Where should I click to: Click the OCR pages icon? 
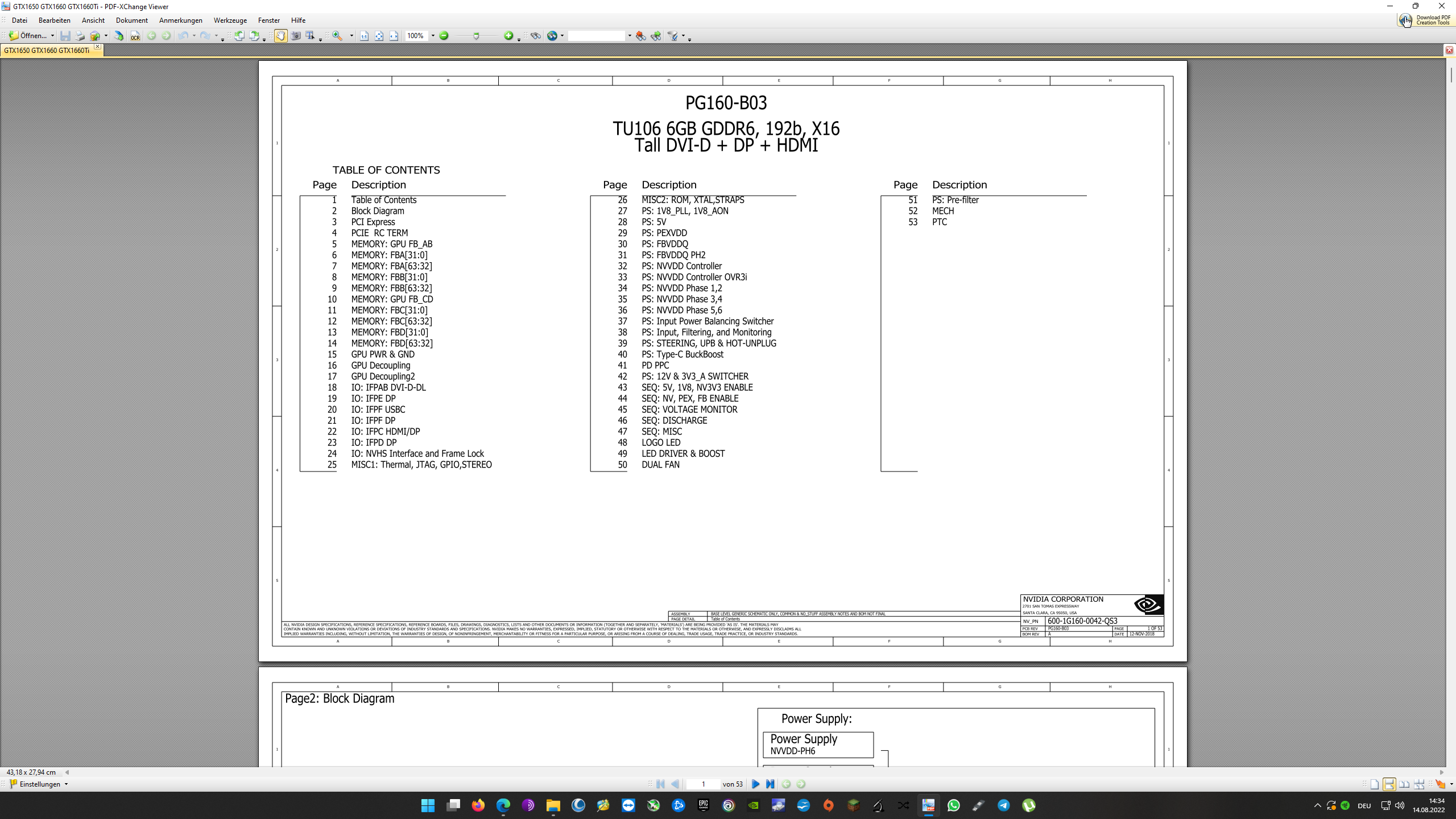[135, 36]
